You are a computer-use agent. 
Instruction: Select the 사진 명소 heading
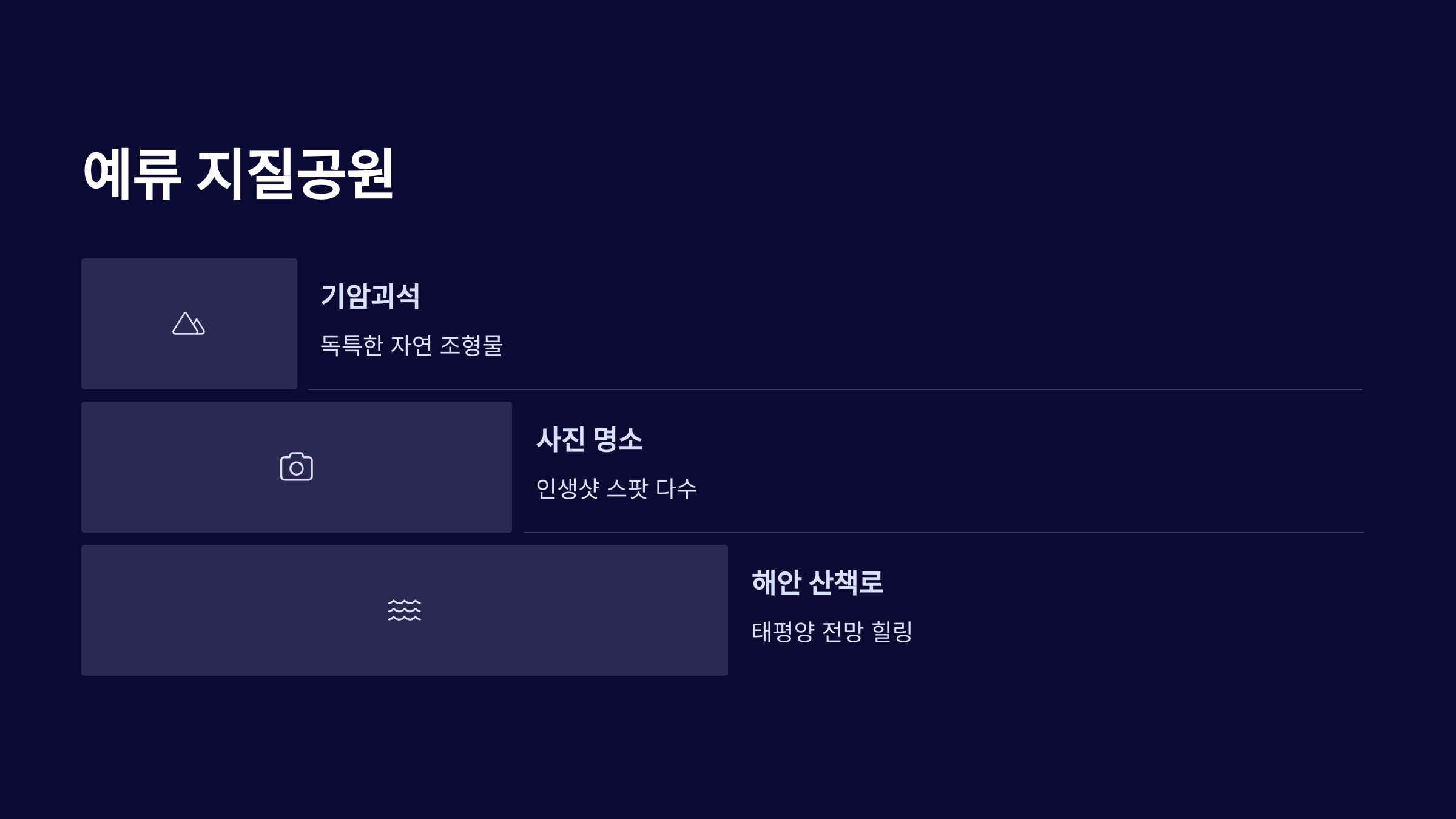tap(589, 439)
